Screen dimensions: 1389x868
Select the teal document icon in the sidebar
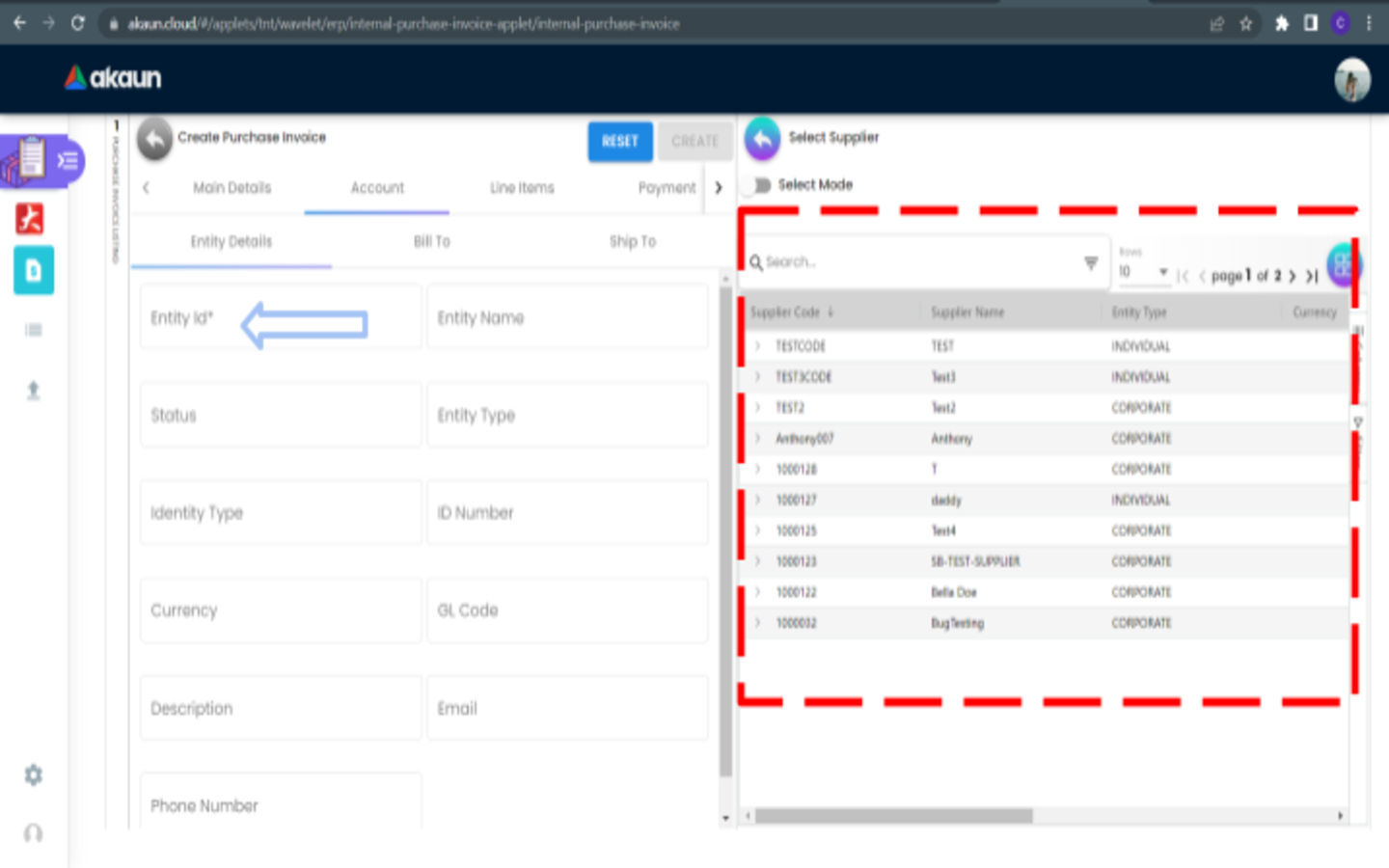coord(34,270)
